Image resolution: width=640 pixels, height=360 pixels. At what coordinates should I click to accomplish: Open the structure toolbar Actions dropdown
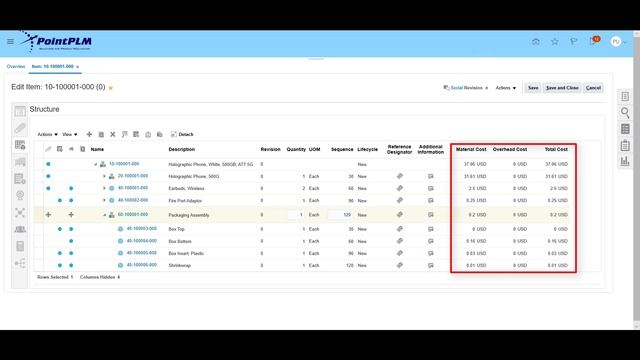47,134
